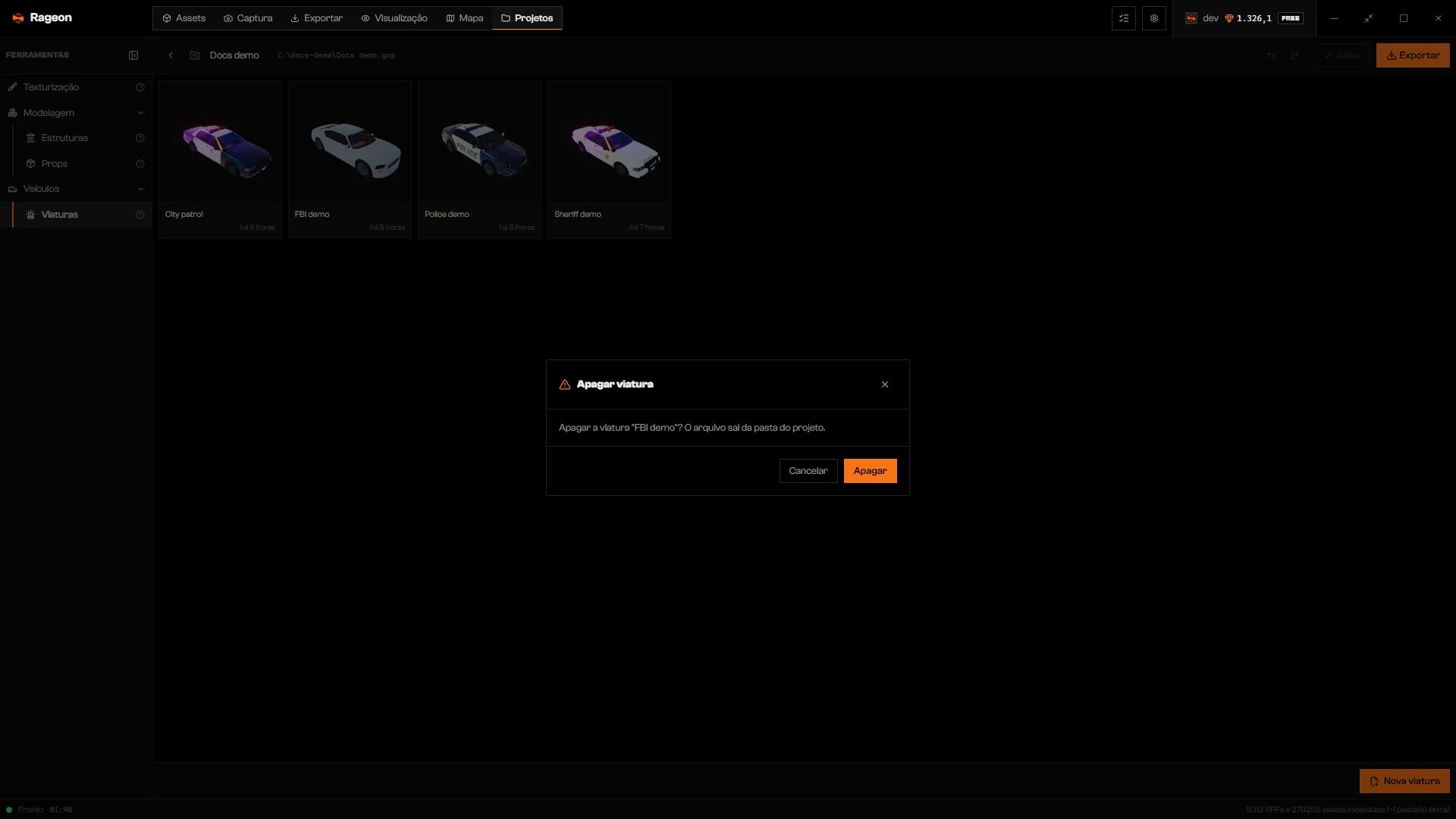Click the dev user avatar
1456x819 pixels.
coord(1191,18)
